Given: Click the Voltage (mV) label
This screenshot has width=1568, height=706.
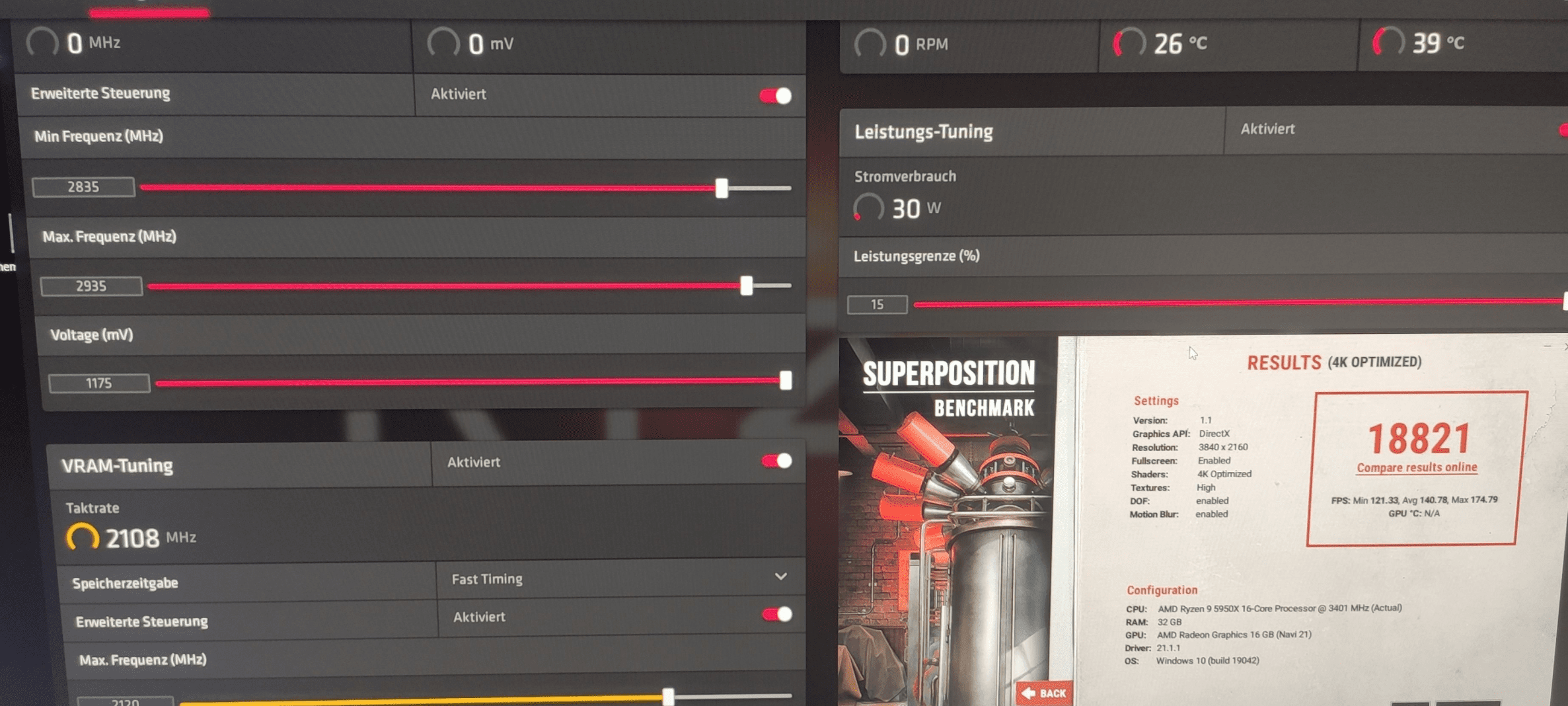Looking at the screenshot, I should pyautogui.click(x=92, y=334).
